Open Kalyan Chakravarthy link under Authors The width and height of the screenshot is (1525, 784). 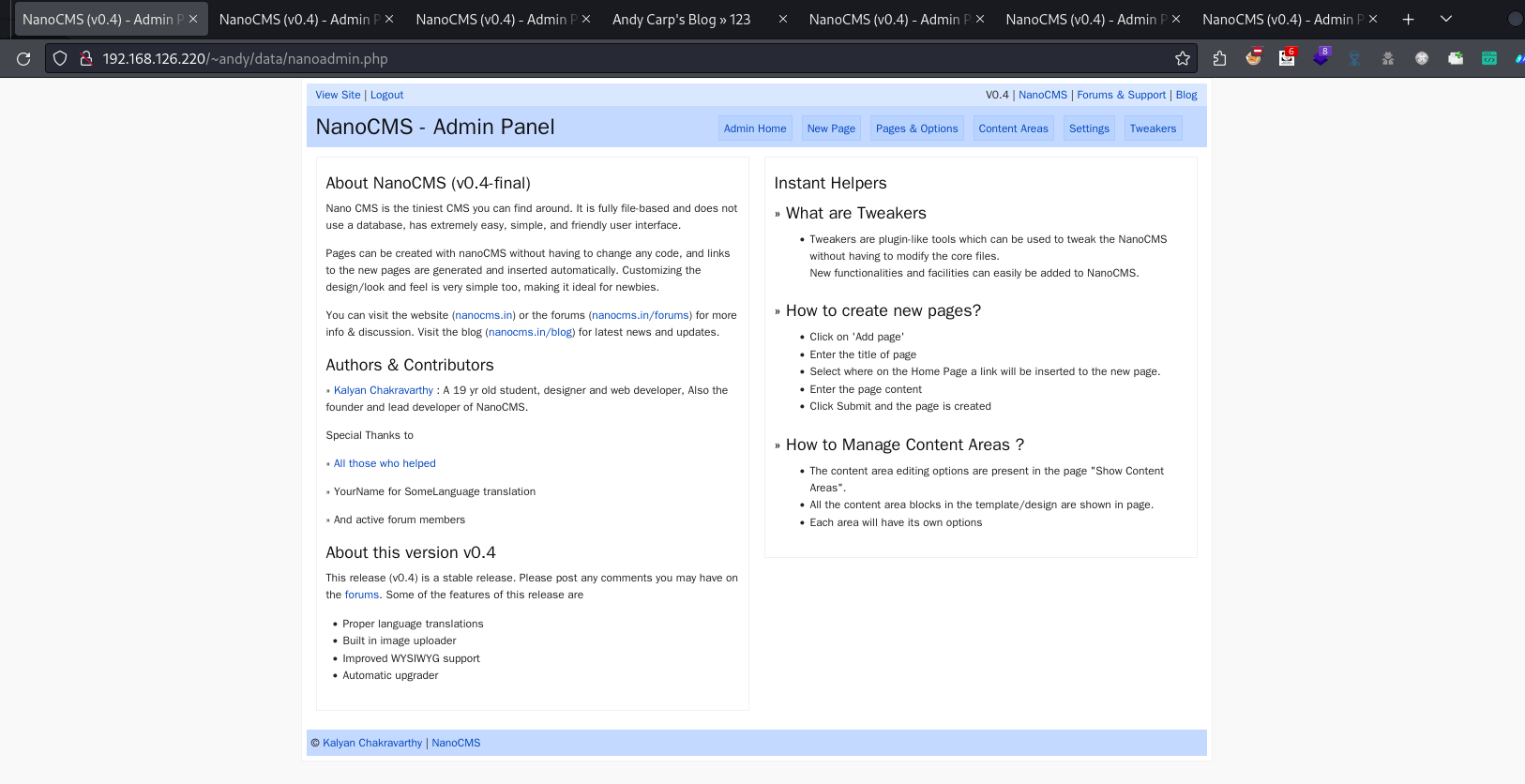pos(384,390)
